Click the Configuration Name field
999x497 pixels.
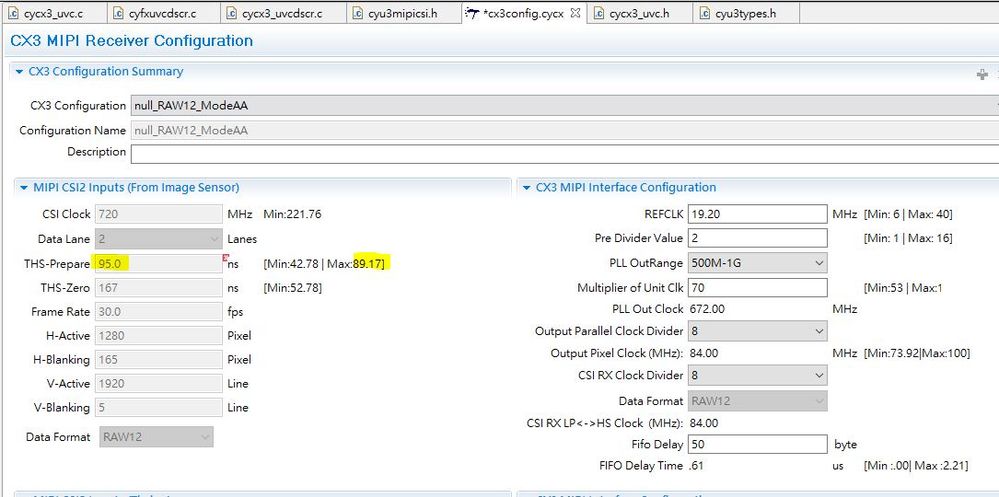[x=564, y=131]
